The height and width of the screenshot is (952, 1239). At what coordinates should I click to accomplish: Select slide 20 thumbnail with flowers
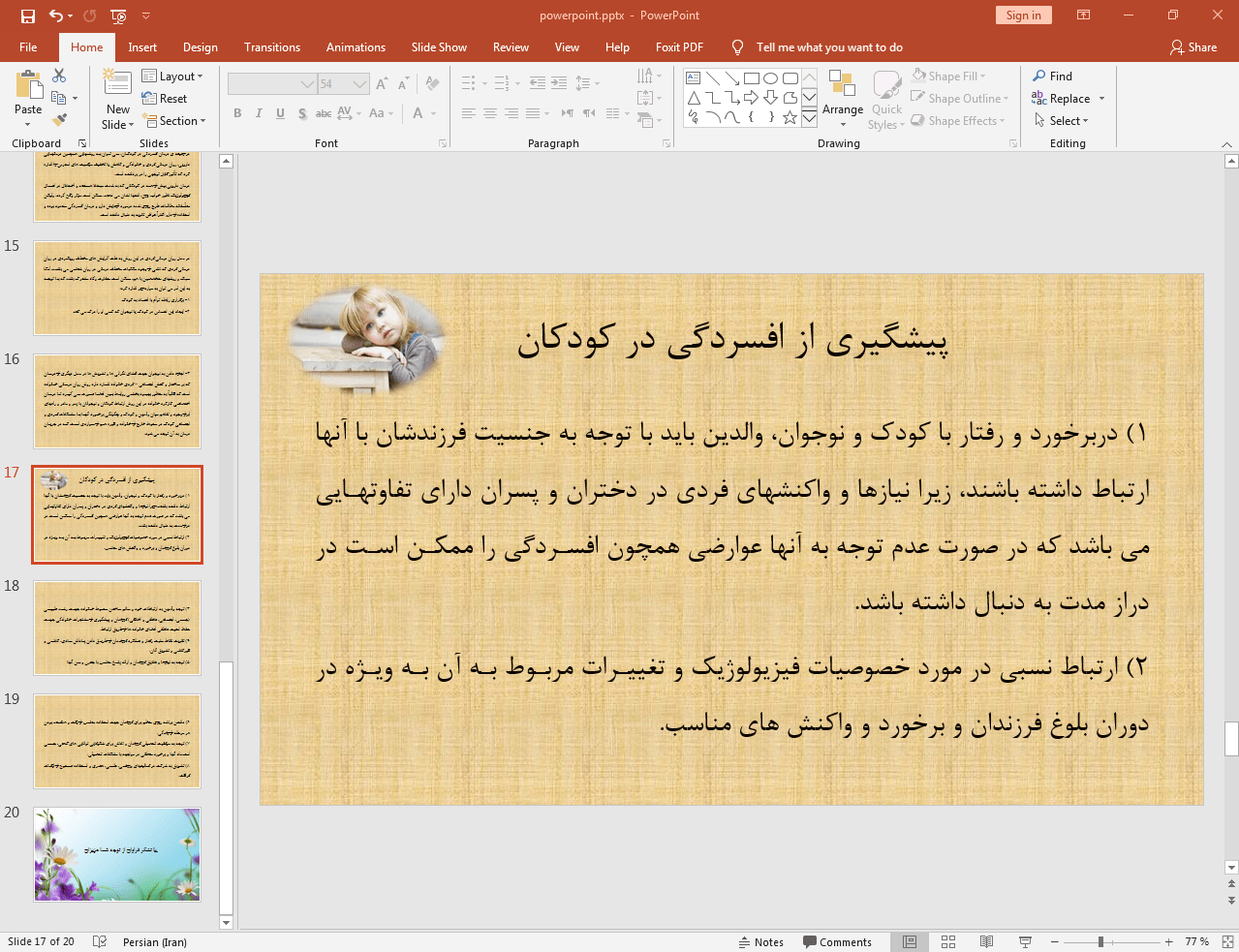tap(117, 854)
